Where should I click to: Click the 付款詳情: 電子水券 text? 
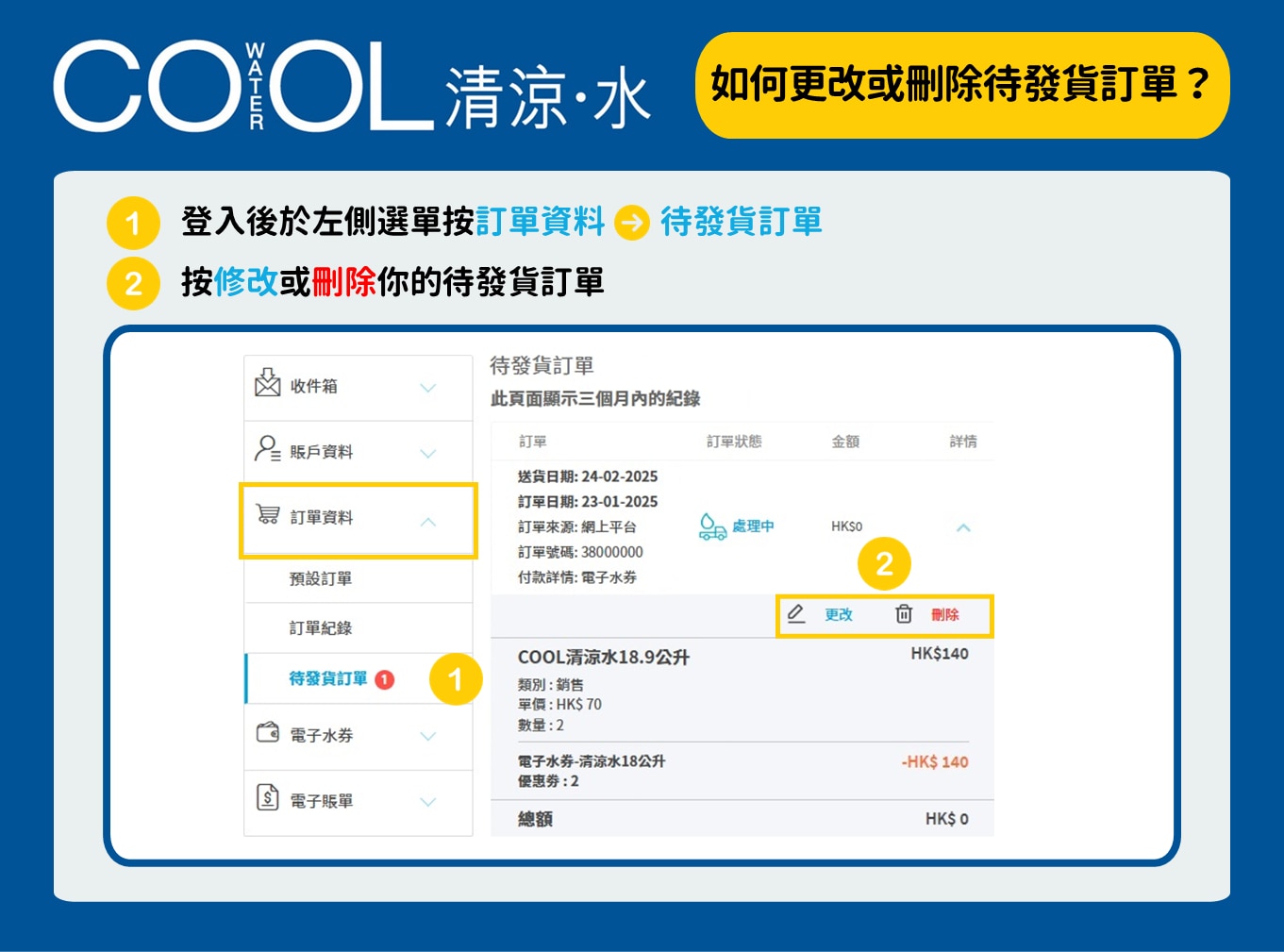click(x=577, y=577)
